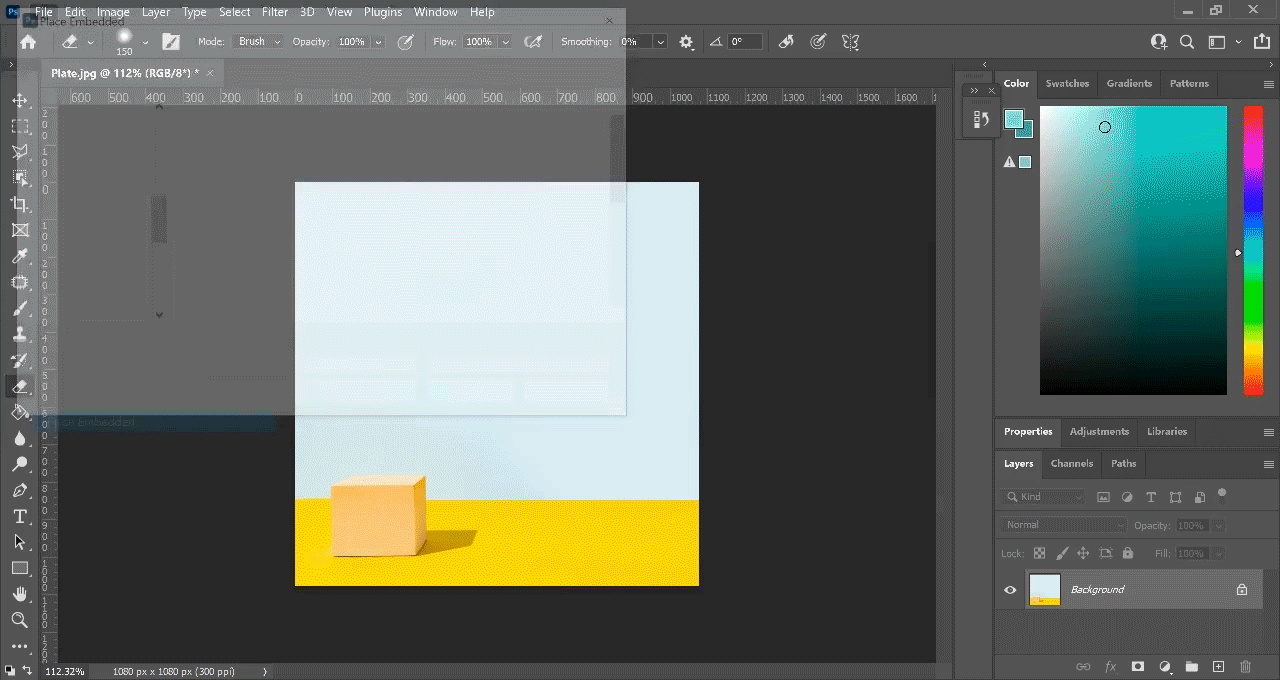Select the Hand tool

tap(20, 594)
